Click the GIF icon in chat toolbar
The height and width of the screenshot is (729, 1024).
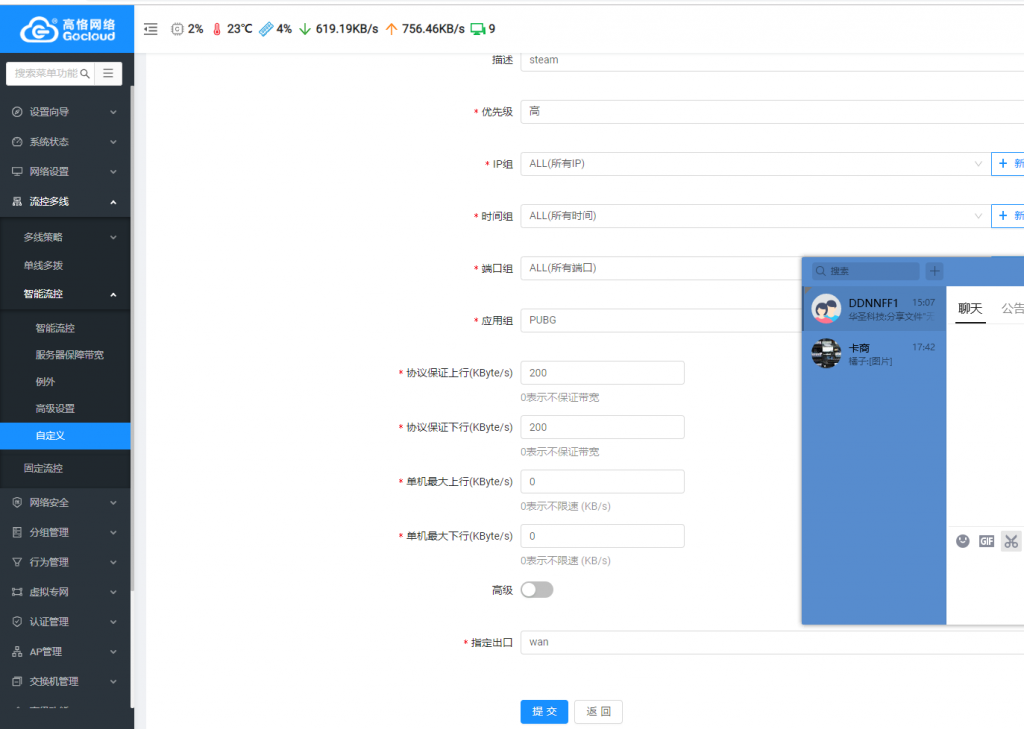tap(987, 541)
